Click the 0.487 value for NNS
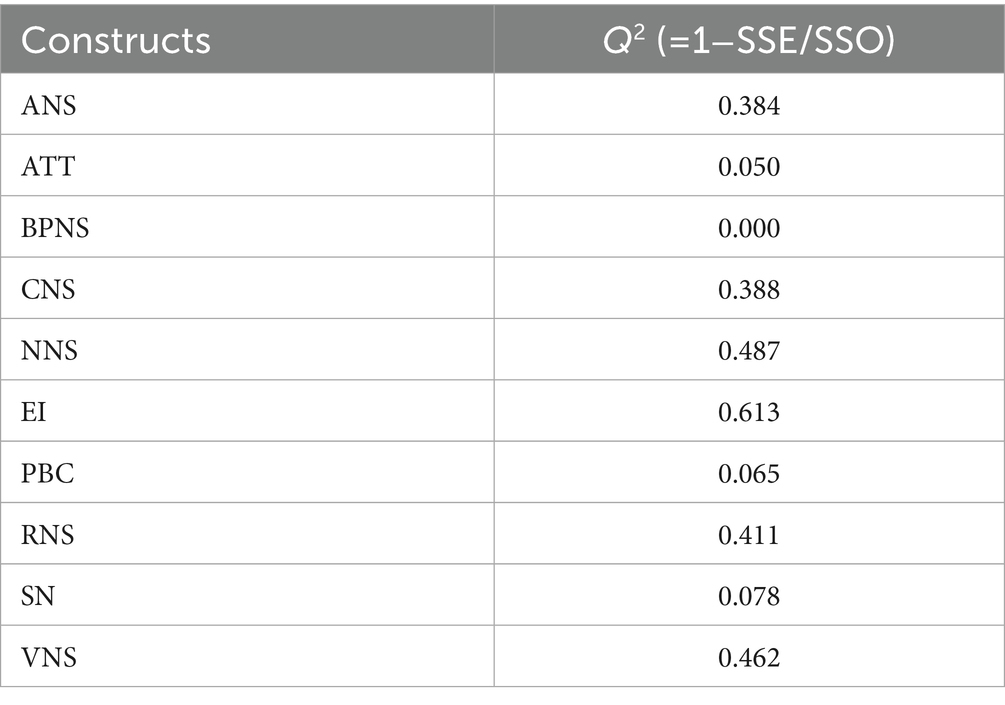 pos(749,350)
